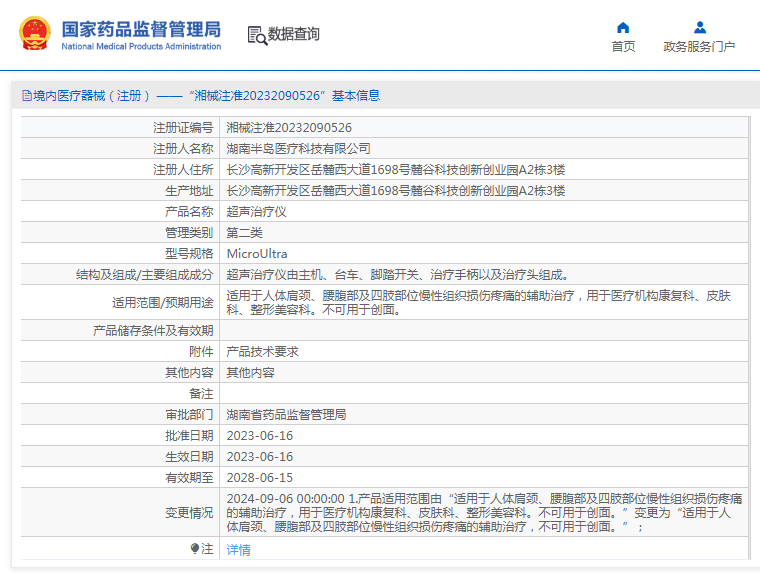Click the 国家药品监督管理局 title
The image size is (760, 574).
[x=141, y=30]
